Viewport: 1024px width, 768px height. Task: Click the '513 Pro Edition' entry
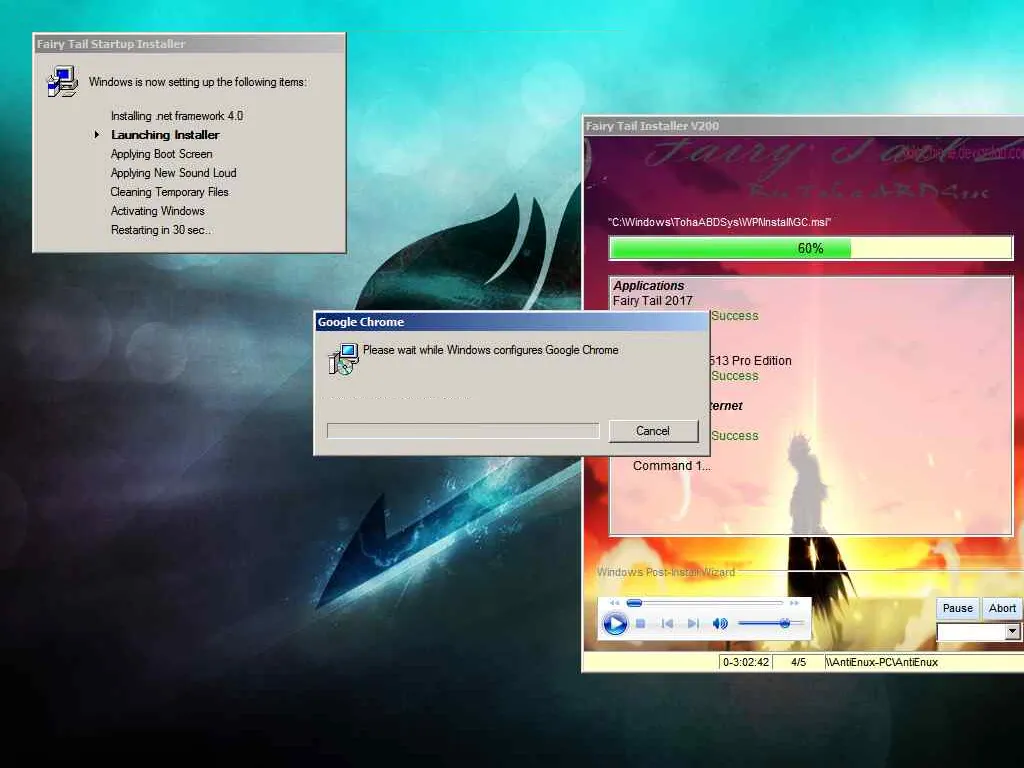(x=750, y=360)
